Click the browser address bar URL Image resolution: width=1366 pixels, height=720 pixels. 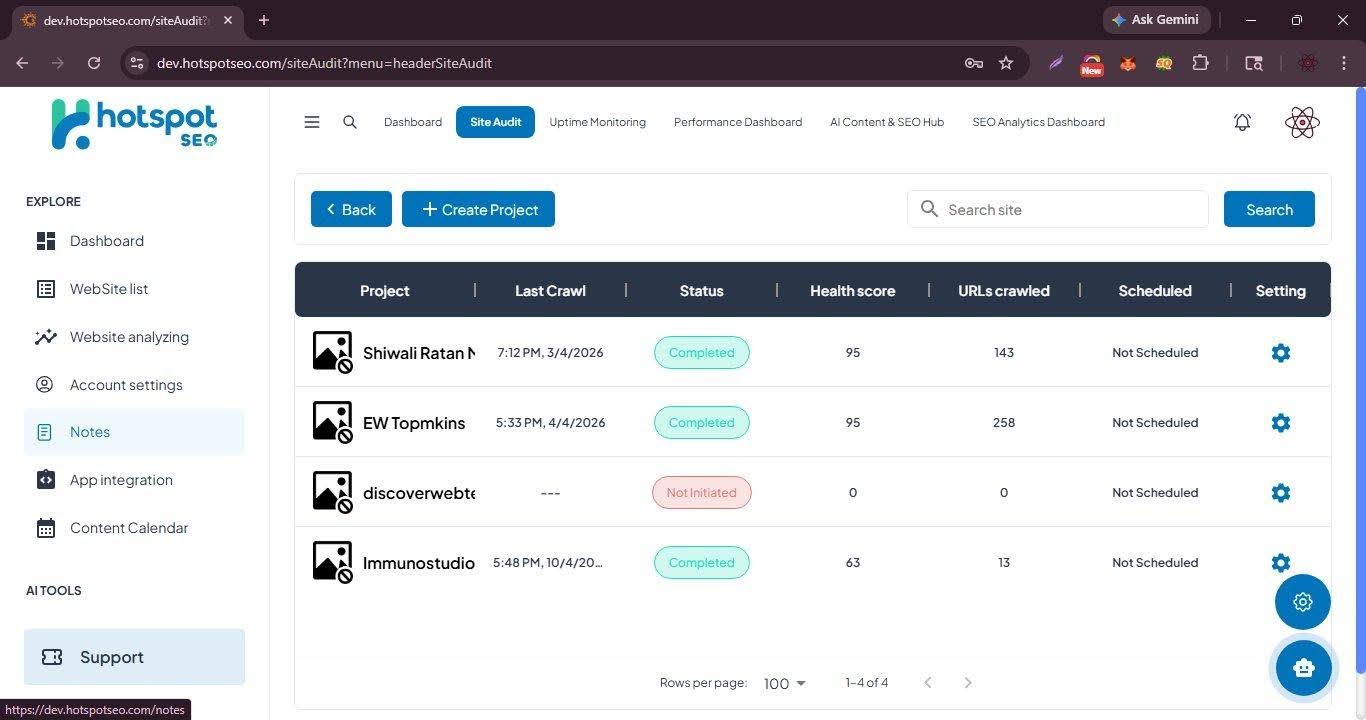[324, 63]
